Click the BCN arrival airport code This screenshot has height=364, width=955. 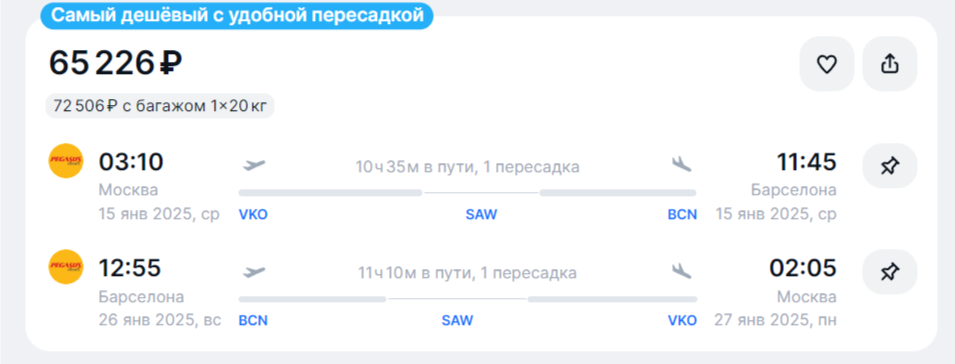click(682, 215)
